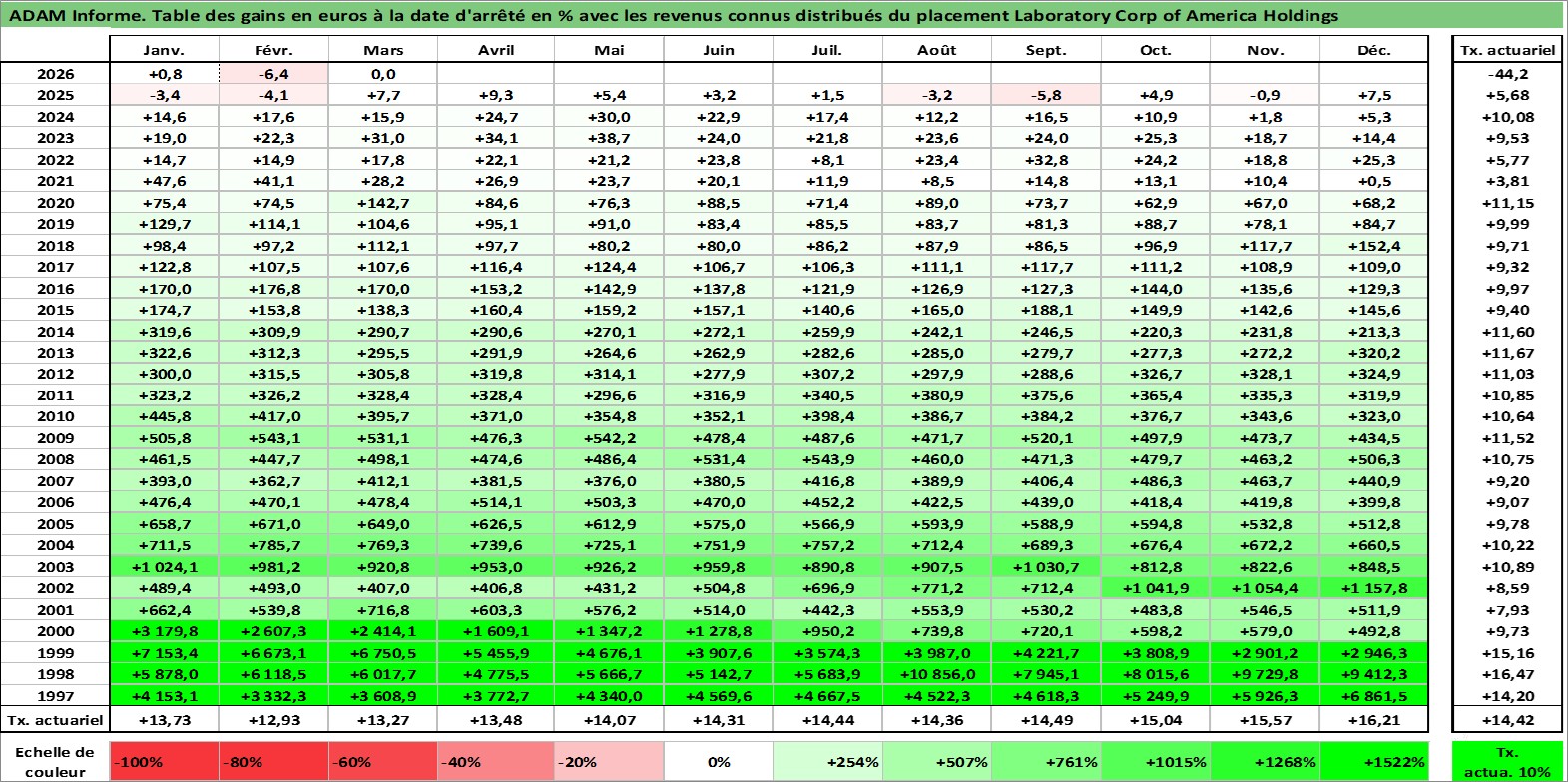The width and height of the screenshot is (1568, 782).
Task: Select the +188,1 cell in 2015
Action: point(1046,310)
